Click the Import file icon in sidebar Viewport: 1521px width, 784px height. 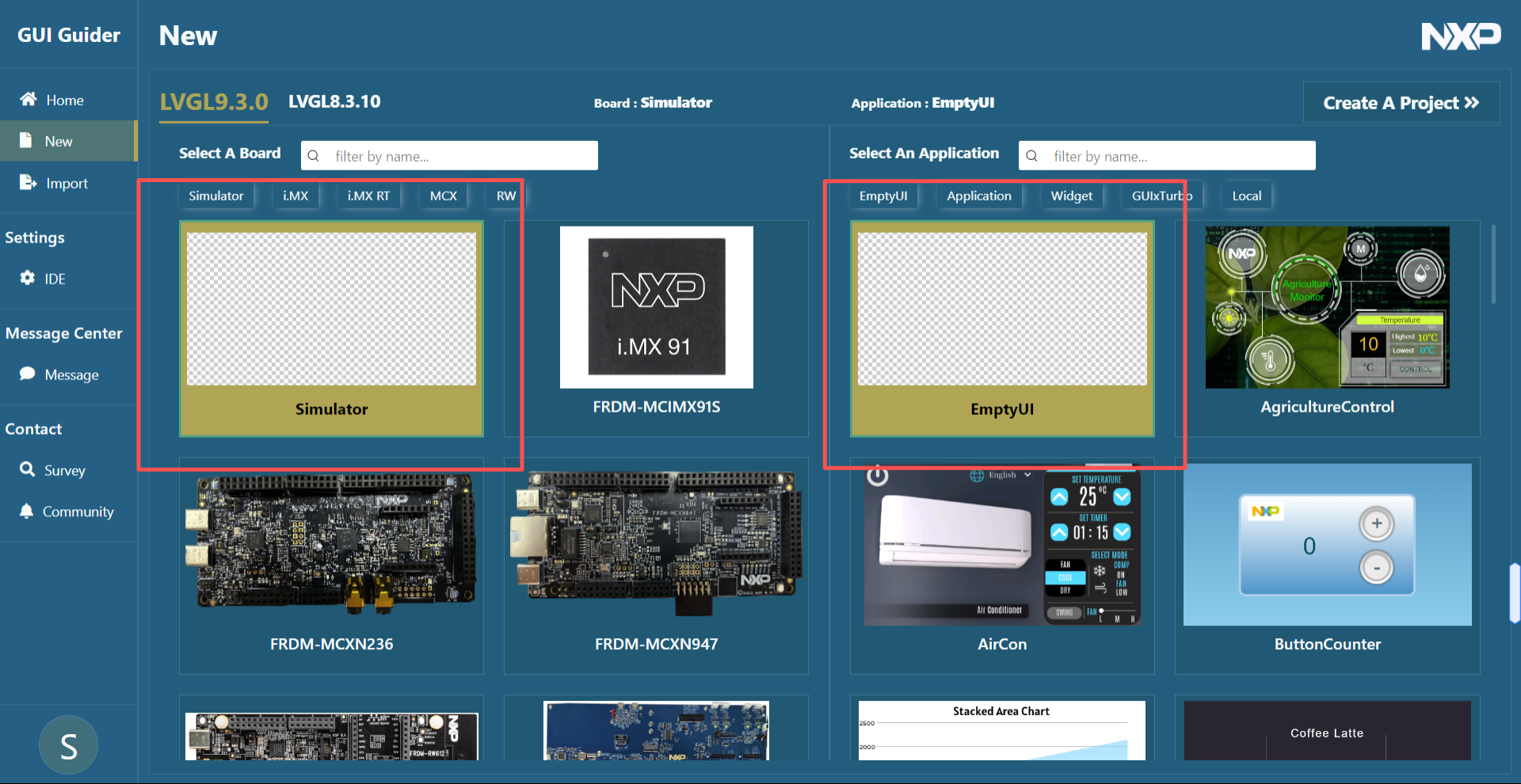[28, 182]
